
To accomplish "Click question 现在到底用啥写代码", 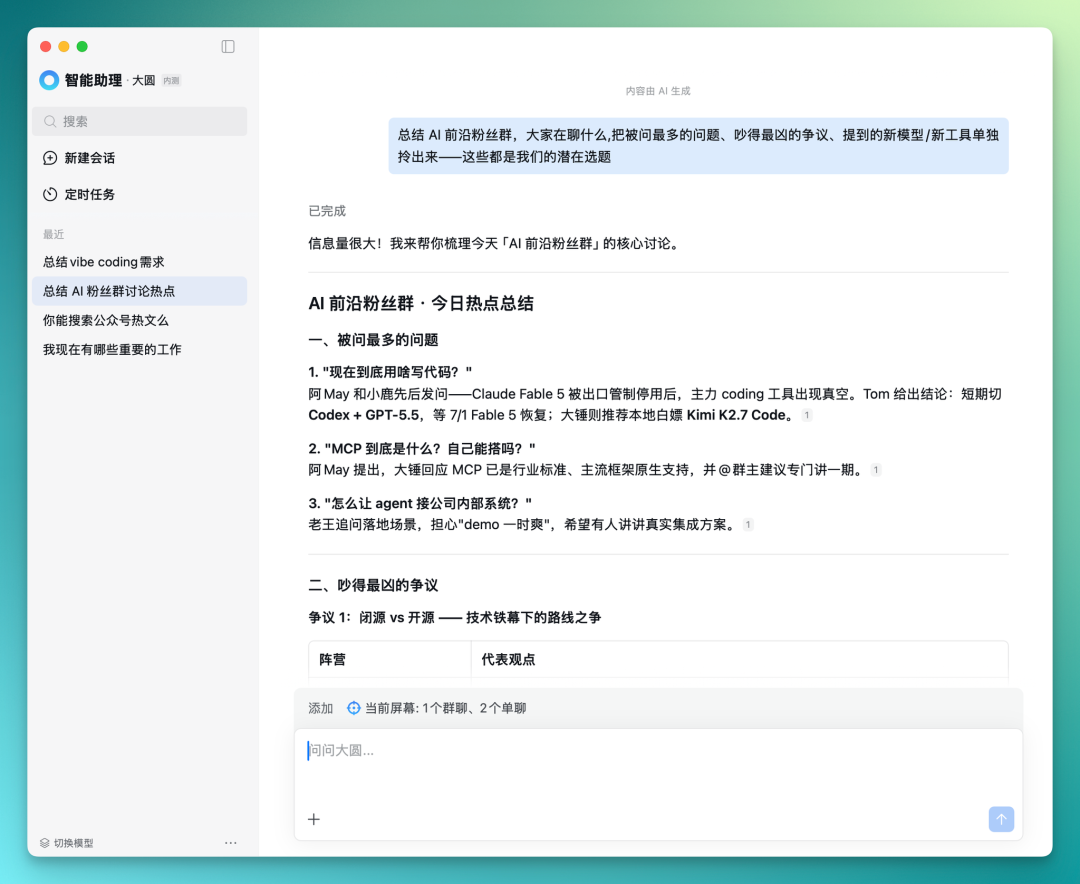I will (x=390, y=372).
